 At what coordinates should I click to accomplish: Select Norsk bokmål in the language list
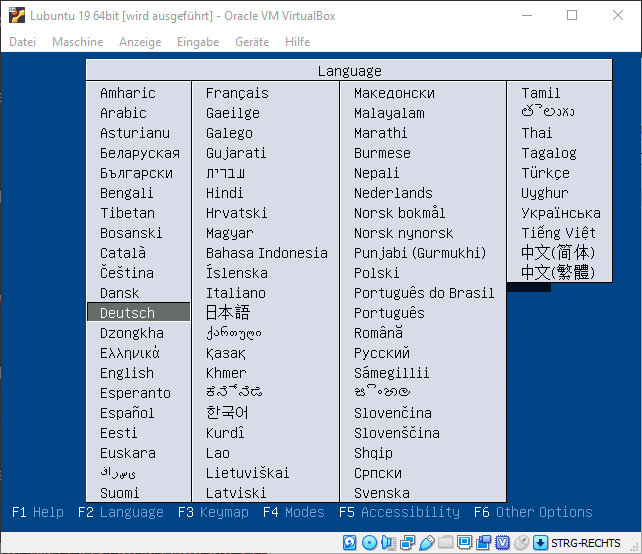[x=400, y=213]
